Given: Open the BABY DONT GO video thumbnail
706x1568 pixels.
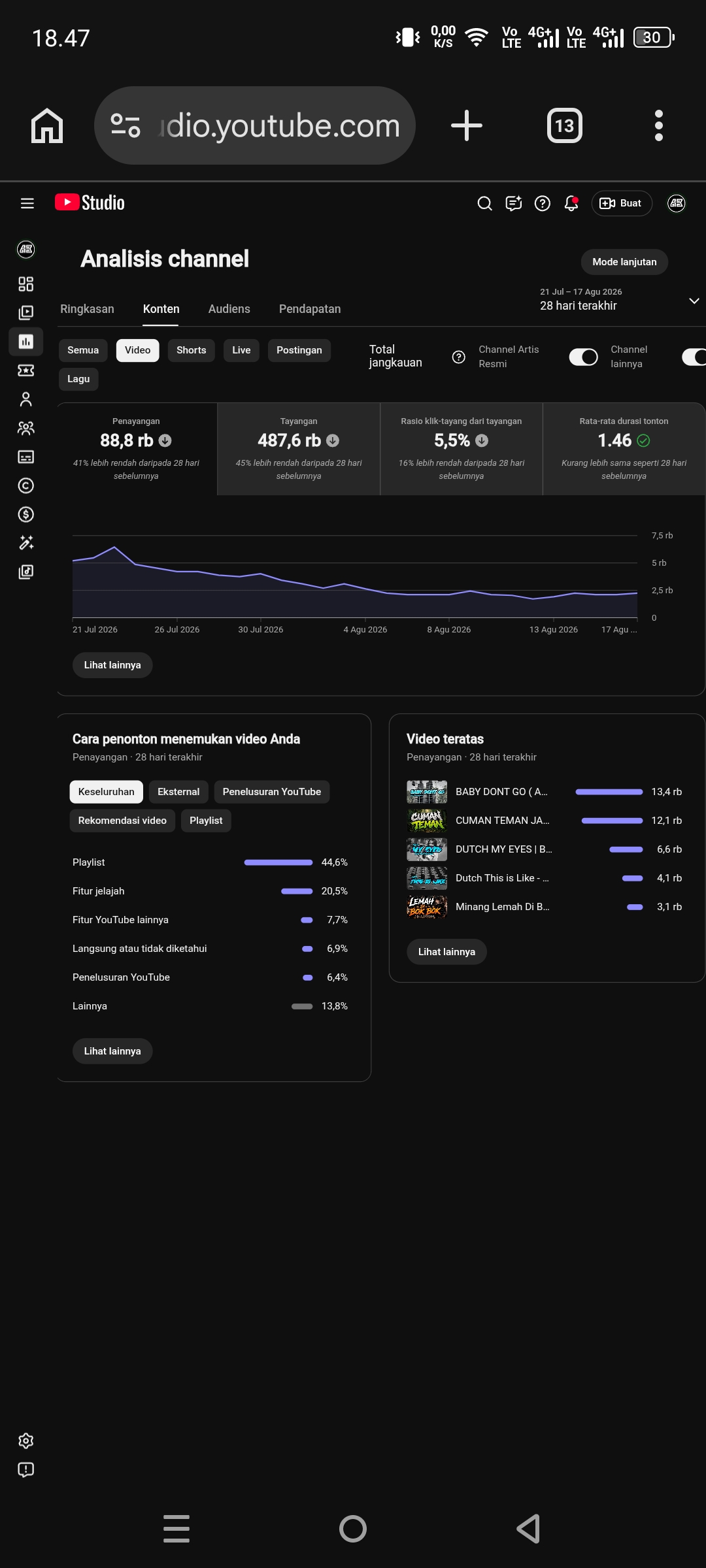Looking at the screenshot, I should (427, 792).
